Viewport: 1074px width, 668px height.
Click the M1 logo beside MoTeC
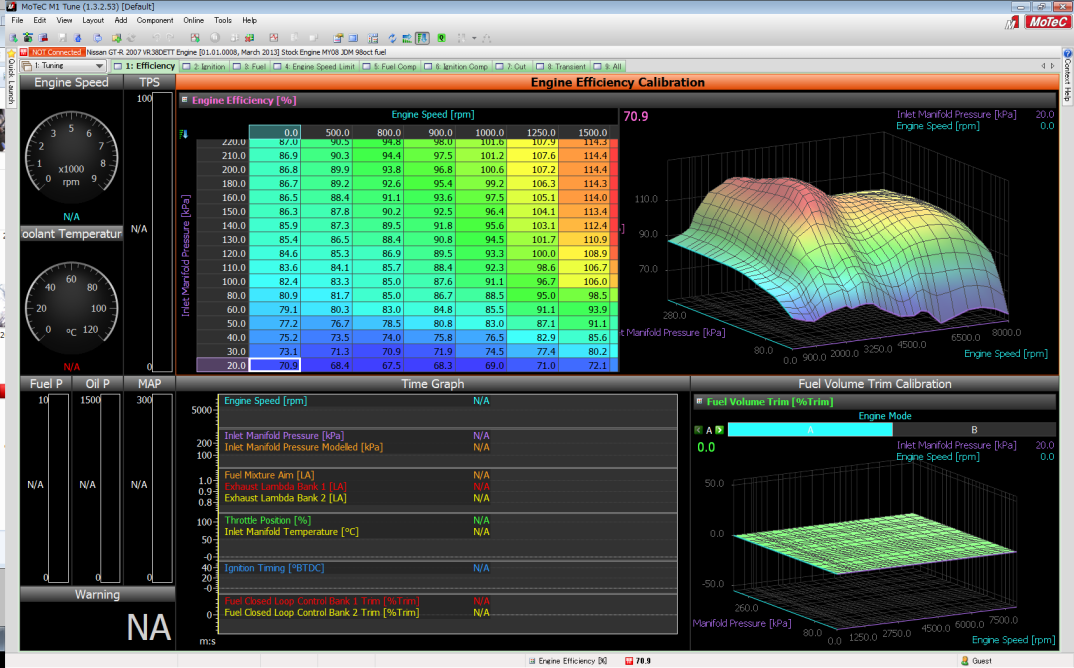click(x=1012, y=23)
